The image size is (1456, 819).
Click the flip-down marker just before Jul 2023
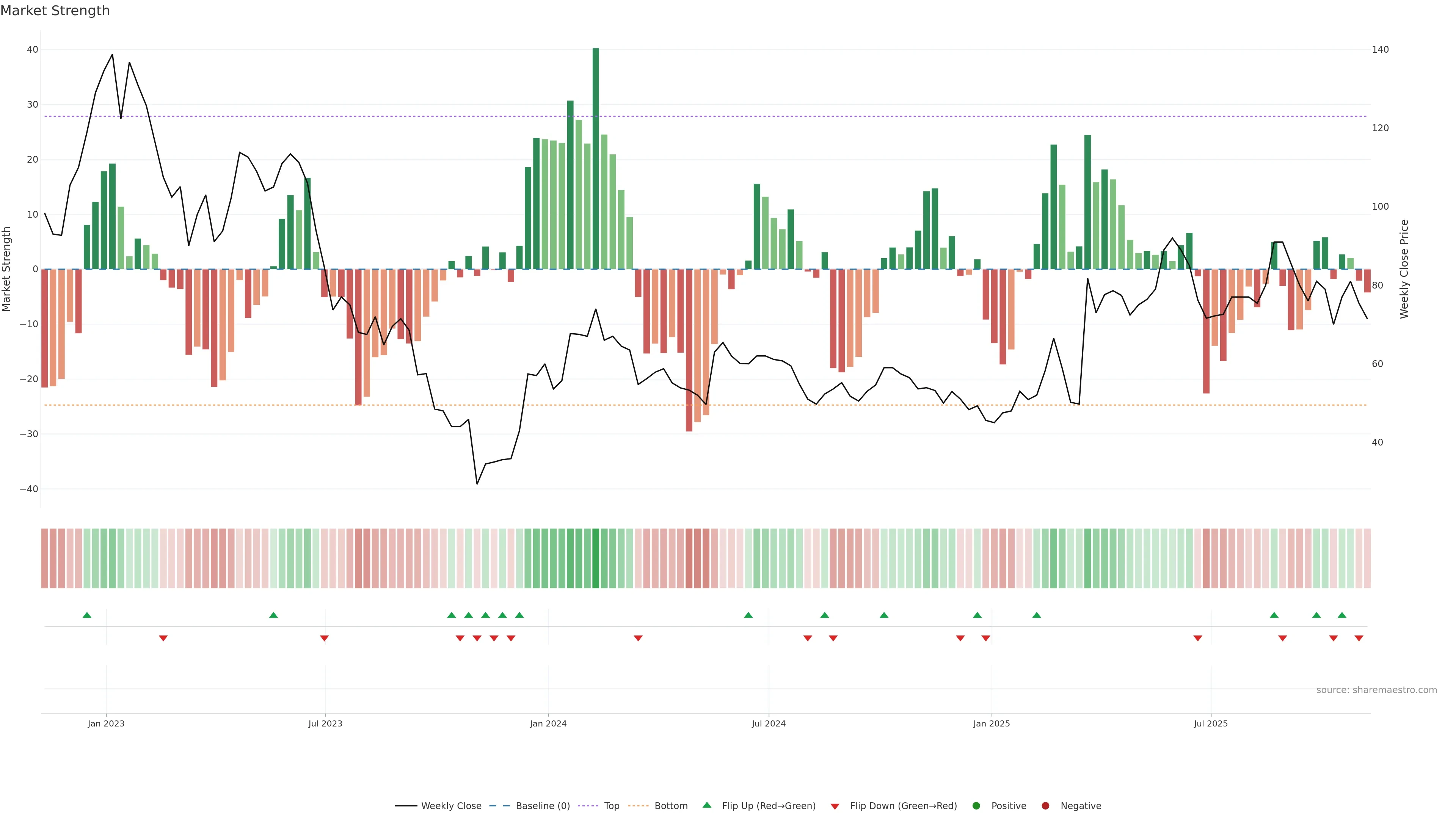(x=325, y=638)
